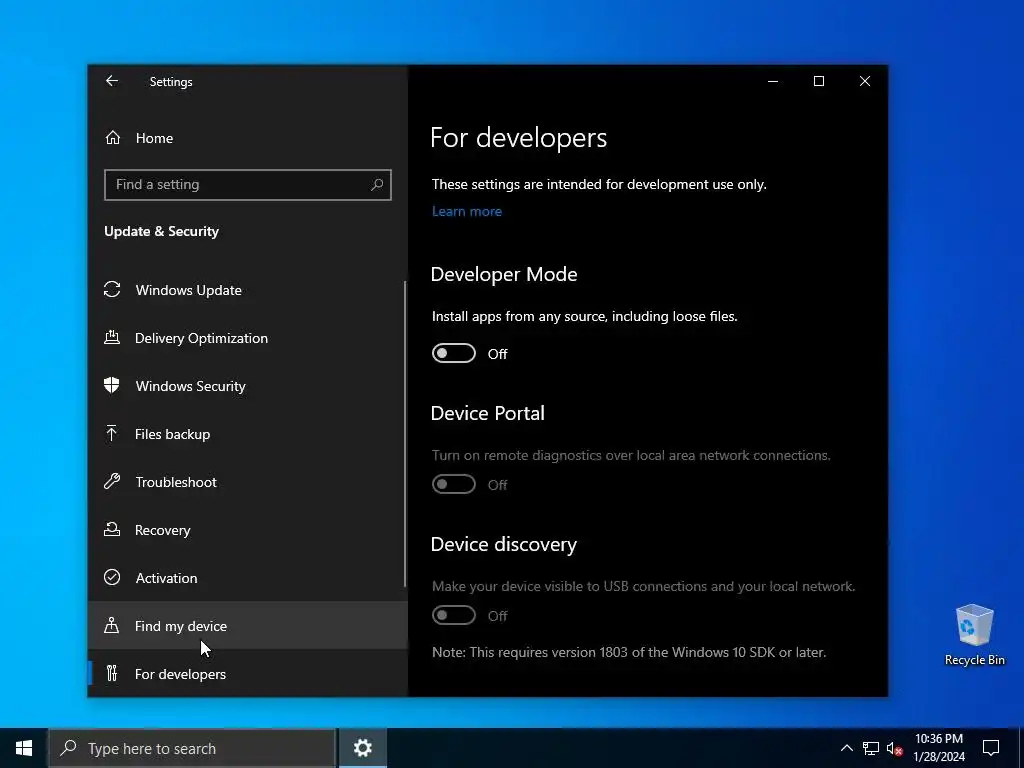The width and height of the screenshot is (1024, 768).
Task: Click the Activation checkmark icon
Action: [x=112, y=578]
